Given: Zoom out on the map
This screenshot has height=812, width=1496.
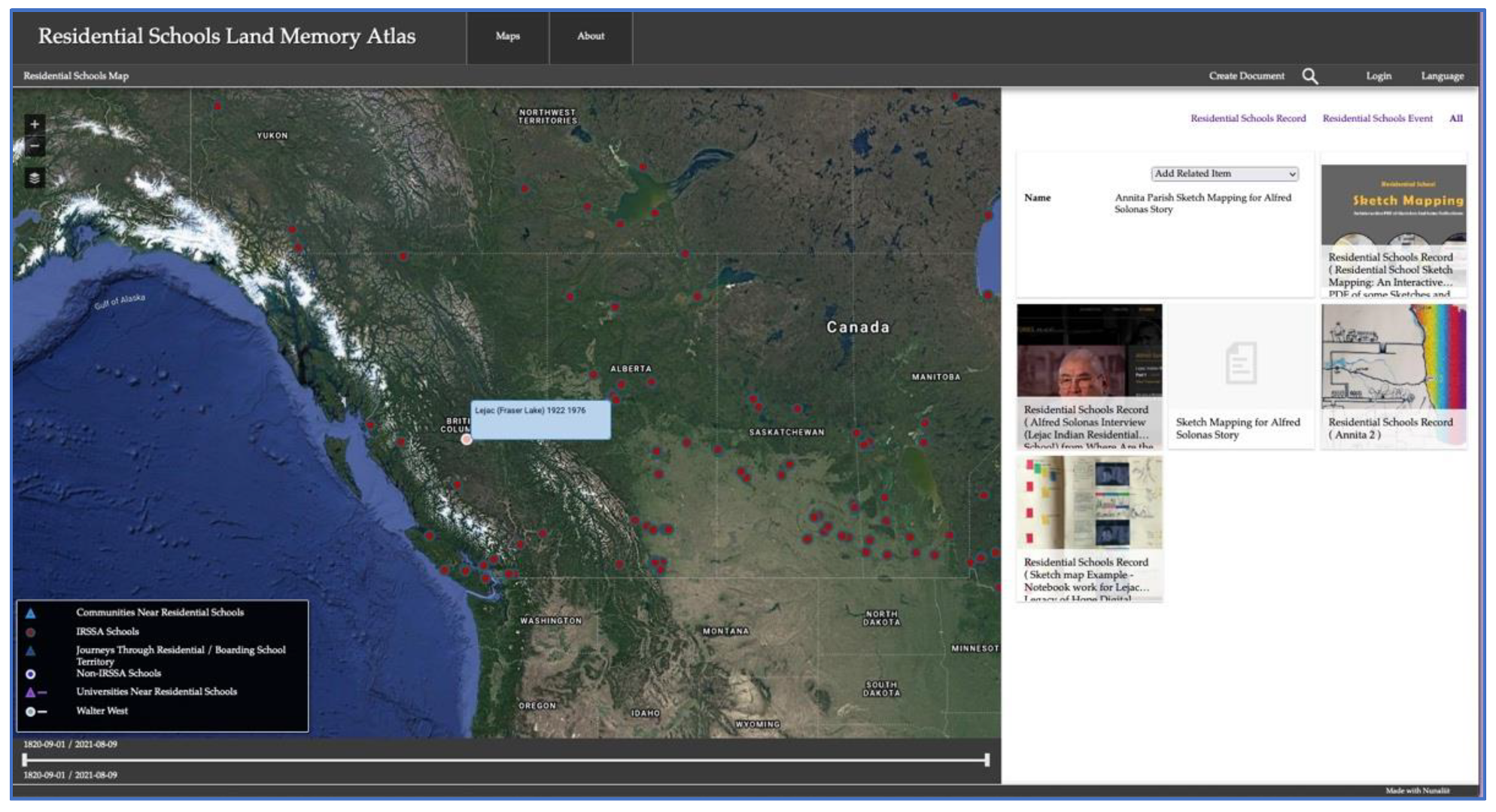Looking at the screenshot, I should click(x=35, y=146).
